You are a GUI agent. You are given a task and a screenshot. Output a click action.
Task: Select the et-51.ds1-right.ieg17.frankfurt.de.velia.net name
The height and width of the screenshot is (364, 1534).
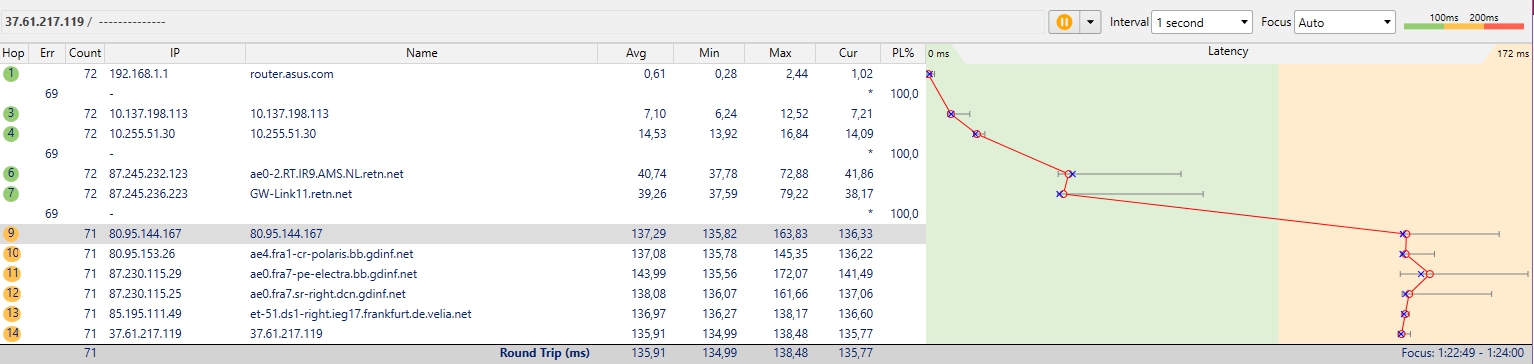pos(361,314)
